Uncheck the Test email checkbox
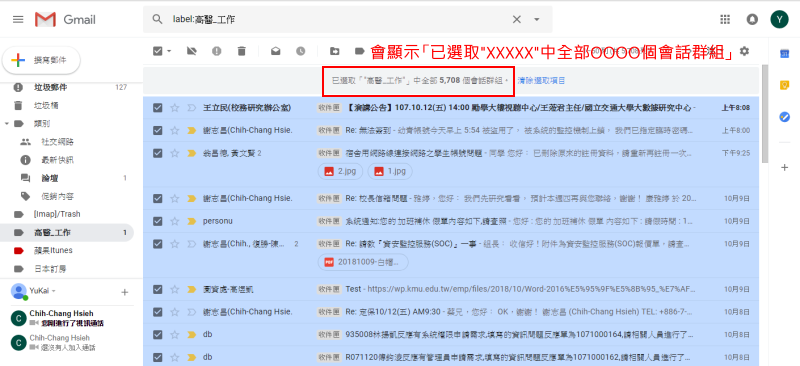Image resolution: width=800 pixels, height=366 pixels. 158,289
